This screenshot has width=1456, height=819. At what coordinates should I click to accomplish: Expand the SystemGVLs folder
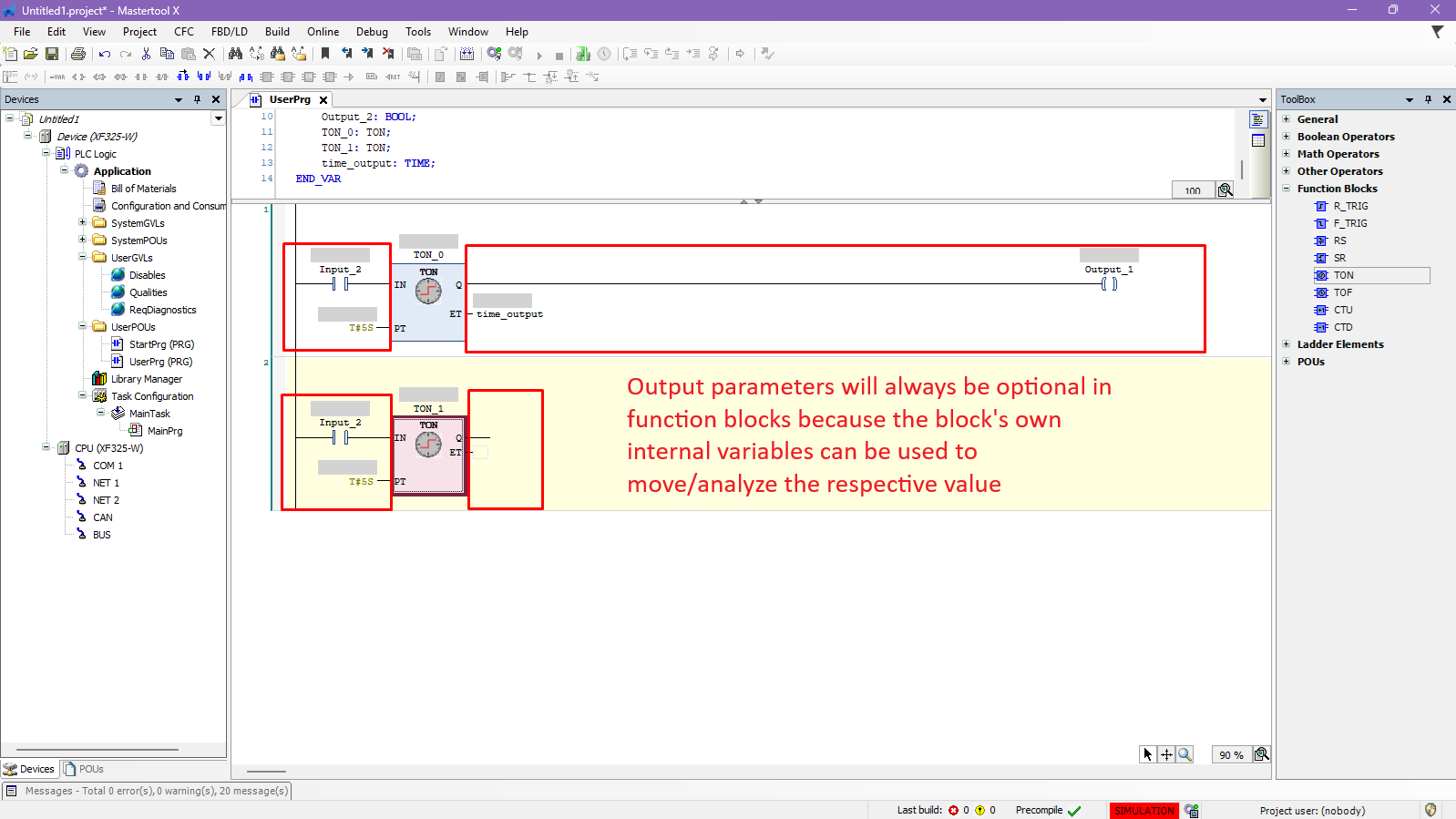[83, 223]
